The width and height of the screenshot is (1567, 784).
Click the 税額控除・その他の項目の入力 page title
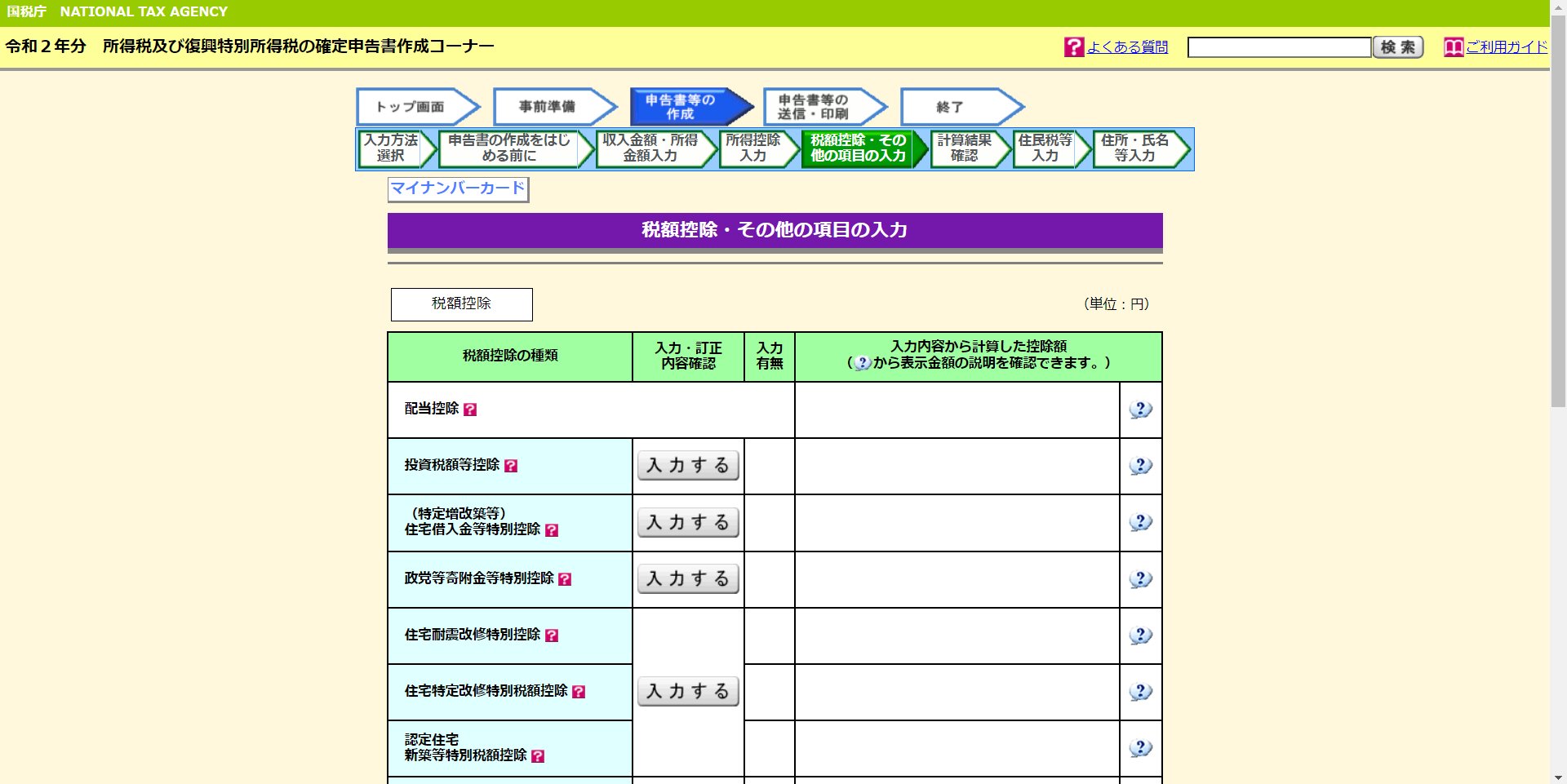tap(775, 231)
